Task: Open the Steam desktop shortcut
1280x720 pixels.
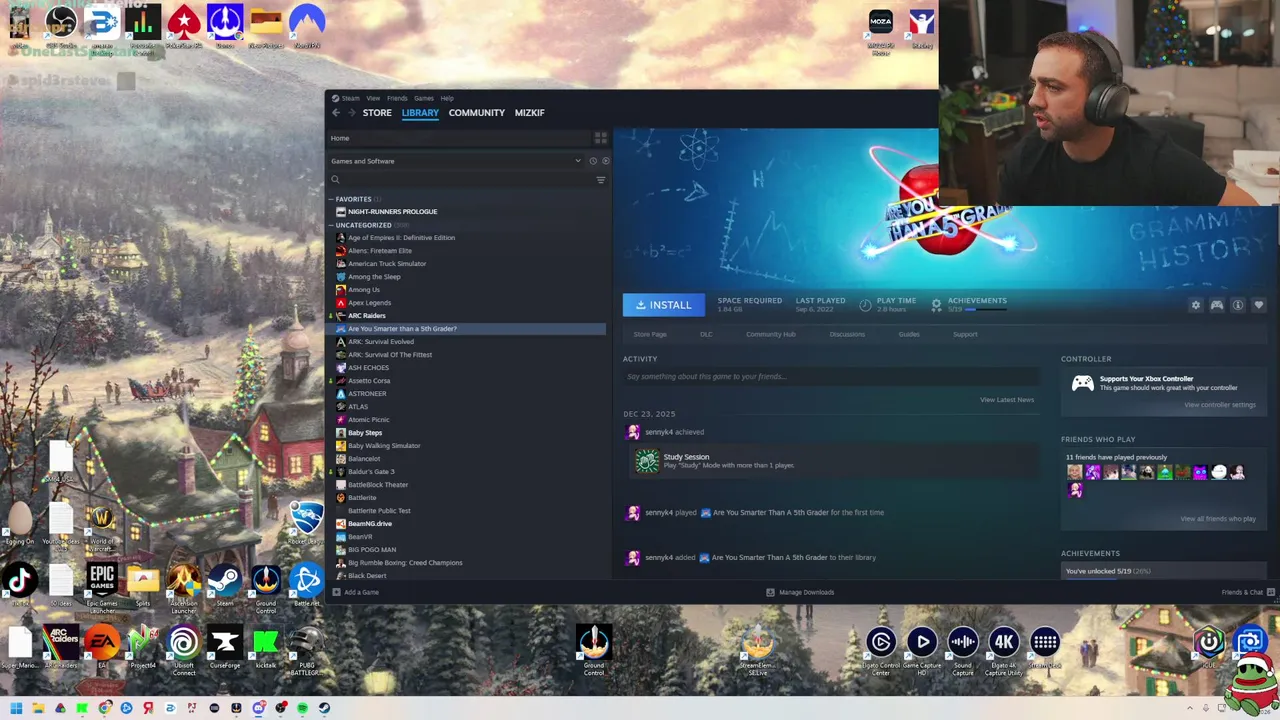Action: point(224,584)
